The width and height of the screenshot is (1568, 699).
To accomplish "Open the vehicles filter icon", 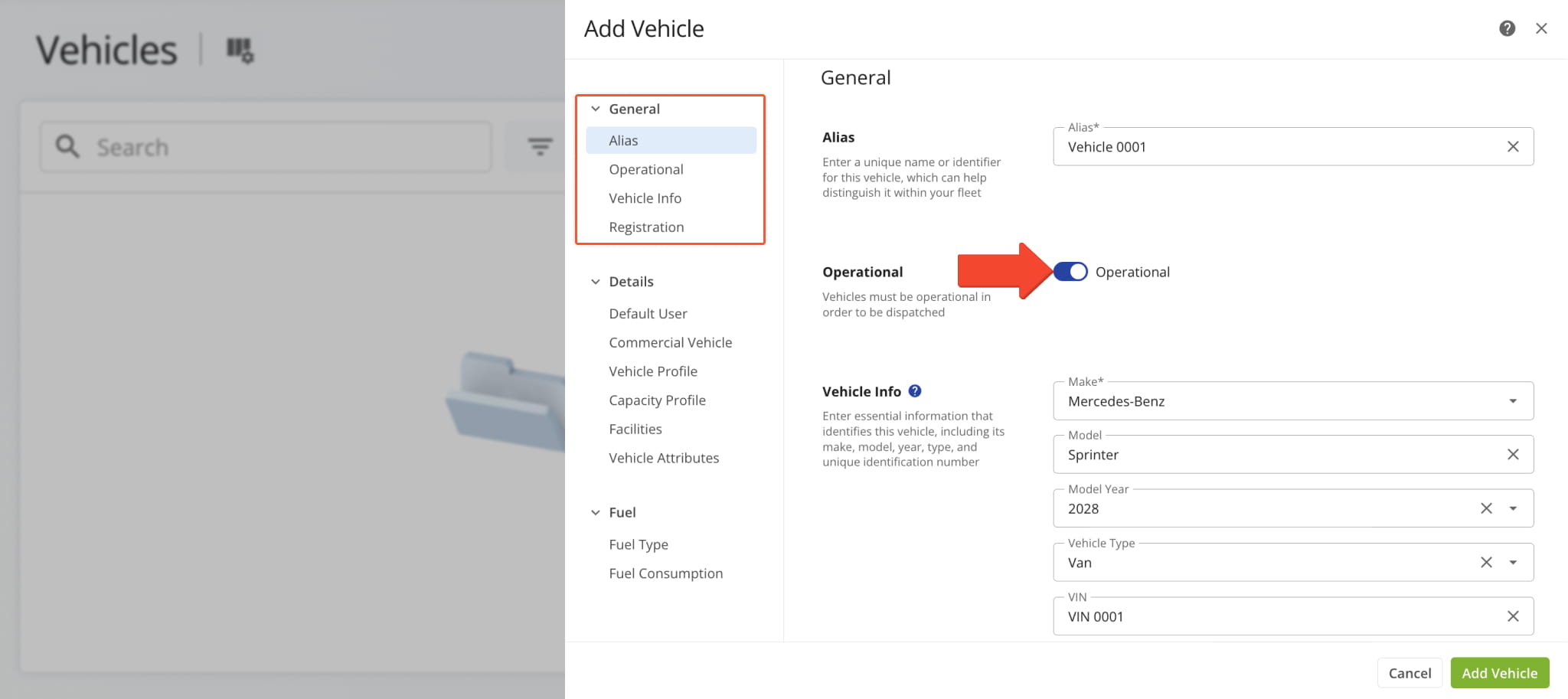I will click(x=540, y=146).
